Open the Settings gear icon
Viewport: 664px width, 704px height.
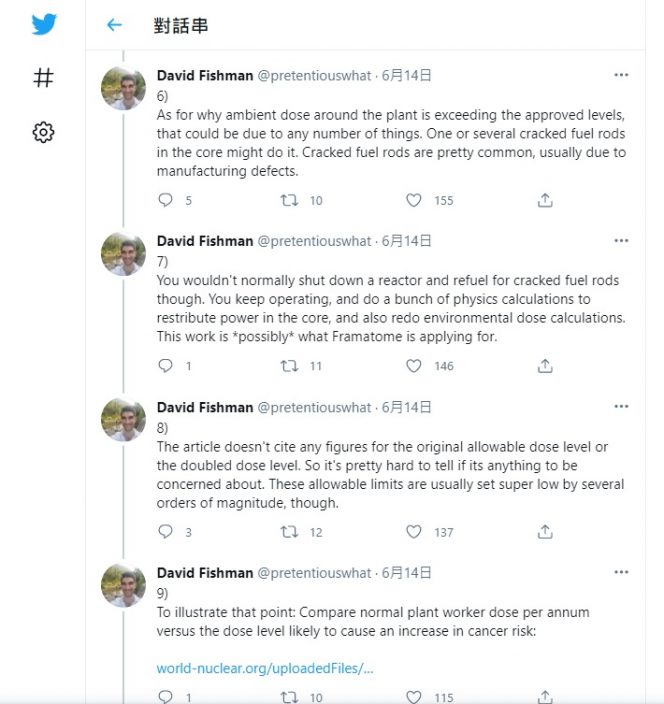pyautogui.click(x=44, y=132)
